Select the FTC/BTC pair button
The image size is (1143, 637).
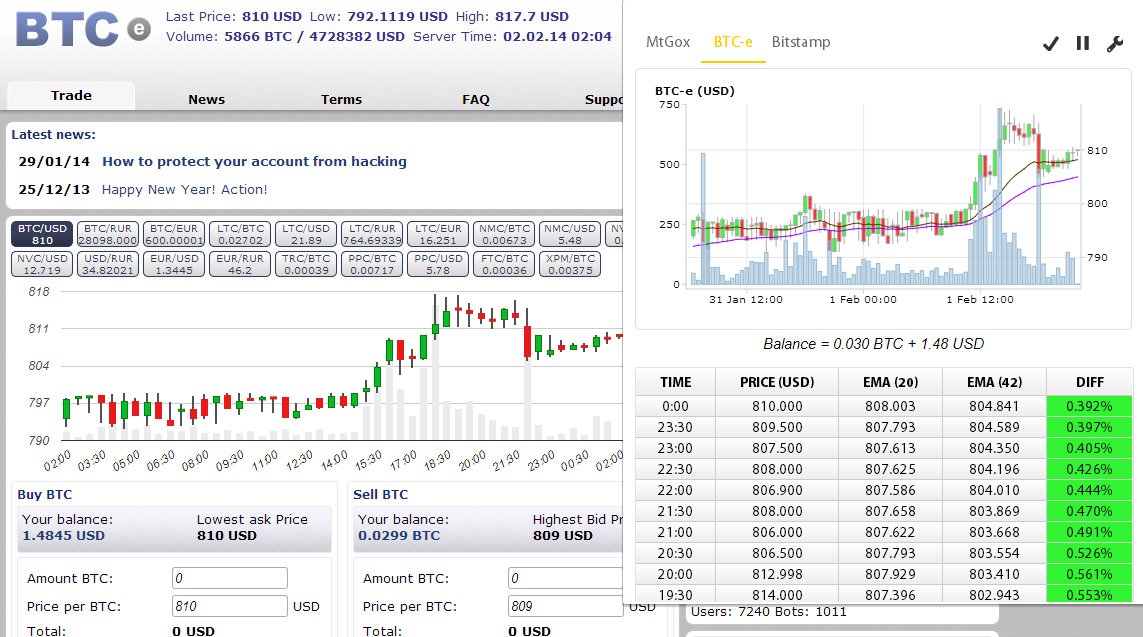pos(504,264)
